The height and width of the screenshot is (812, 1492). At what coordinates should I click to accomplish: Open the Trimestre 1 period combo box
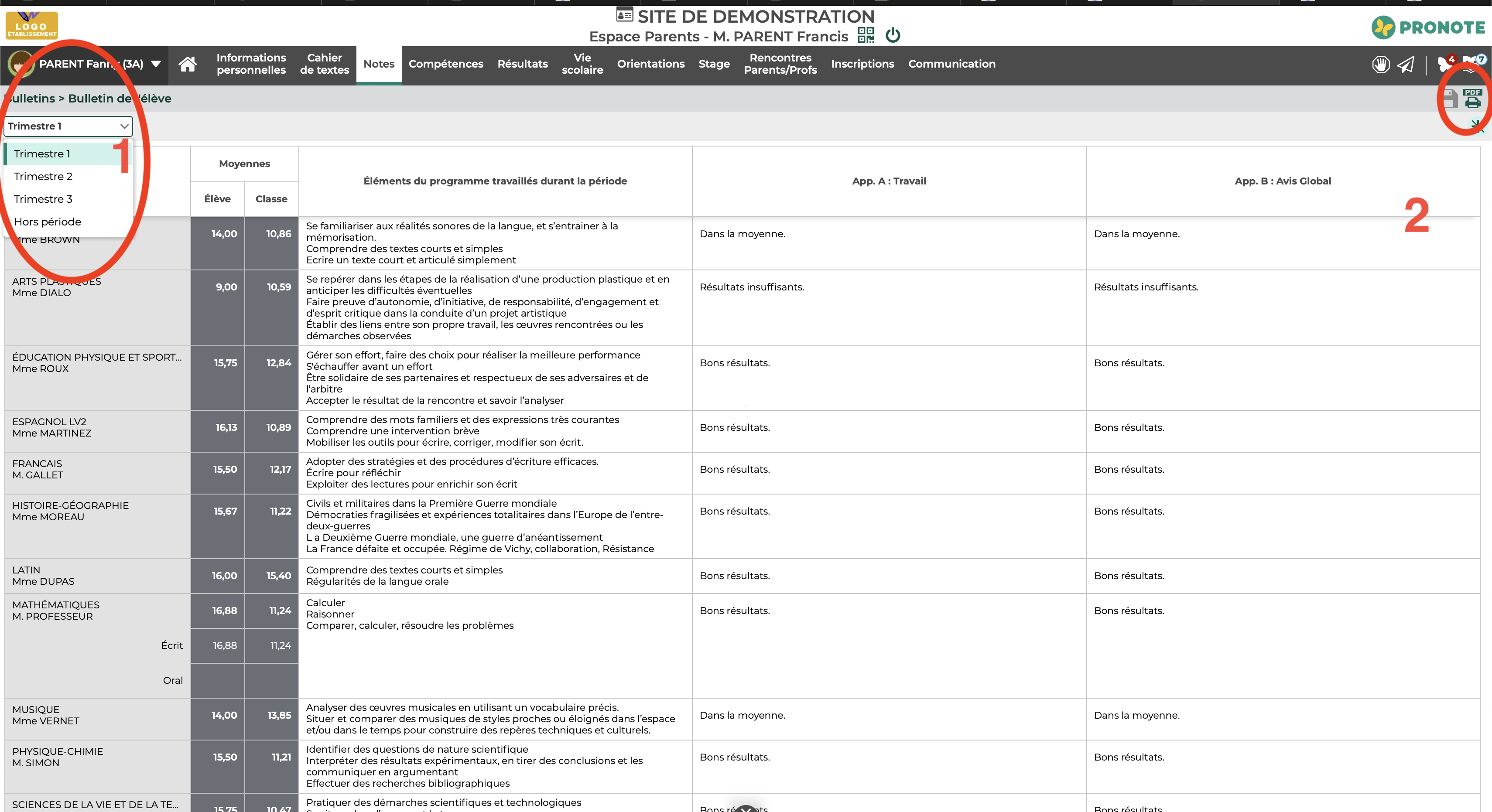[68, 126]
